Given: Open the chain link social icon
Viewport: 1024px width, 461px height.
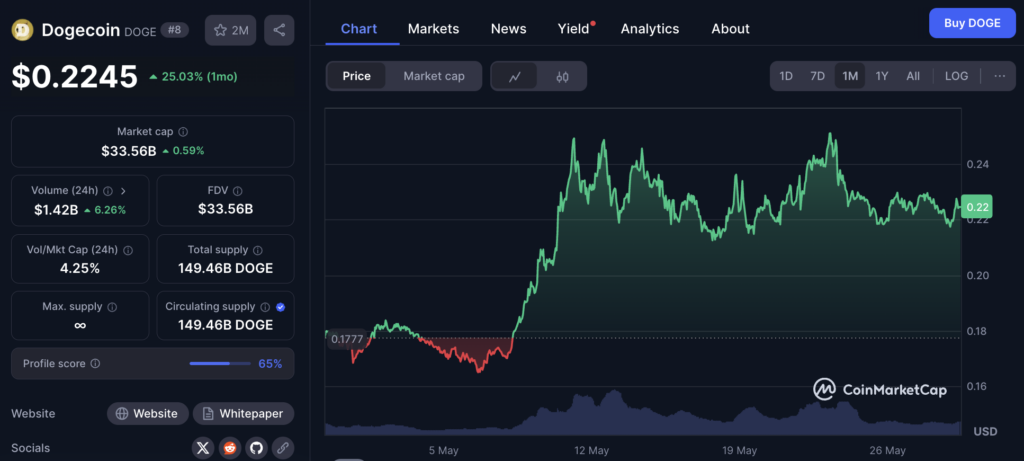Looking at the screenshot, I should (283, 448).
